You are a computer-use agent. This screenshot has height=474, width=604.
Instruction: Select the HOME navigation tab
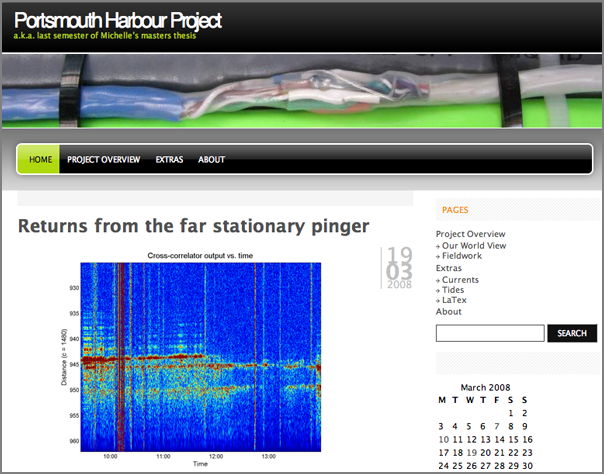coord(40,160)
